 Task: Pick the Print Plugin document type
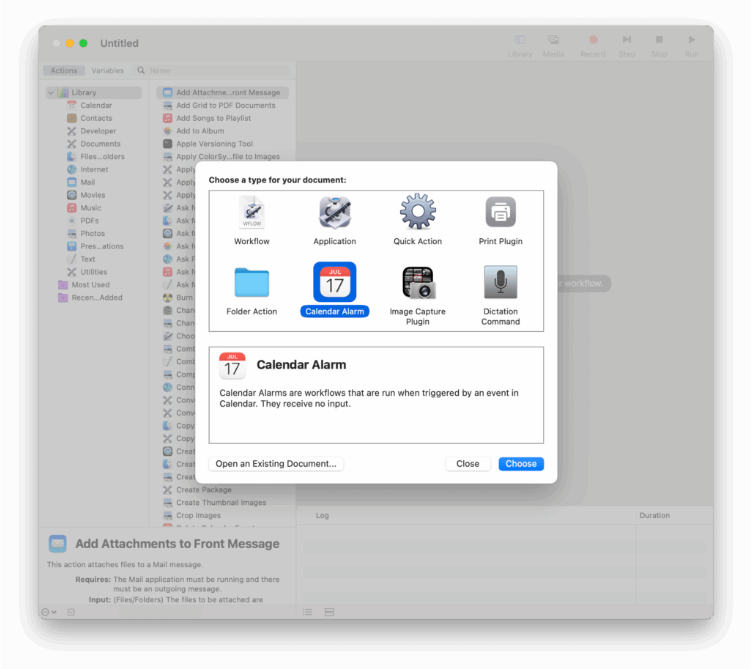501,212
